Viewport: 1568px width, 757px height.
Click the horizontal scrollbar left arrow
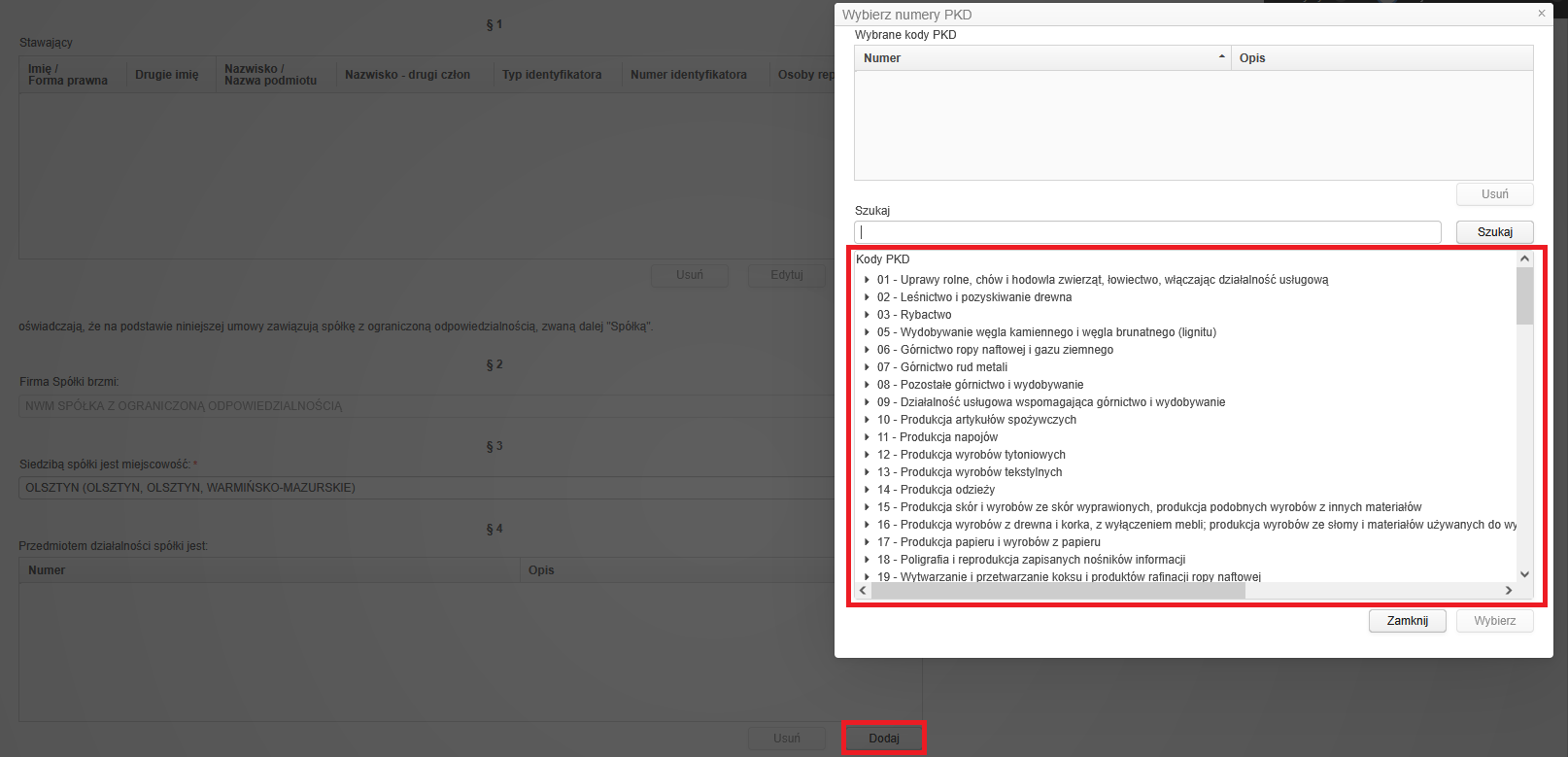863,590
